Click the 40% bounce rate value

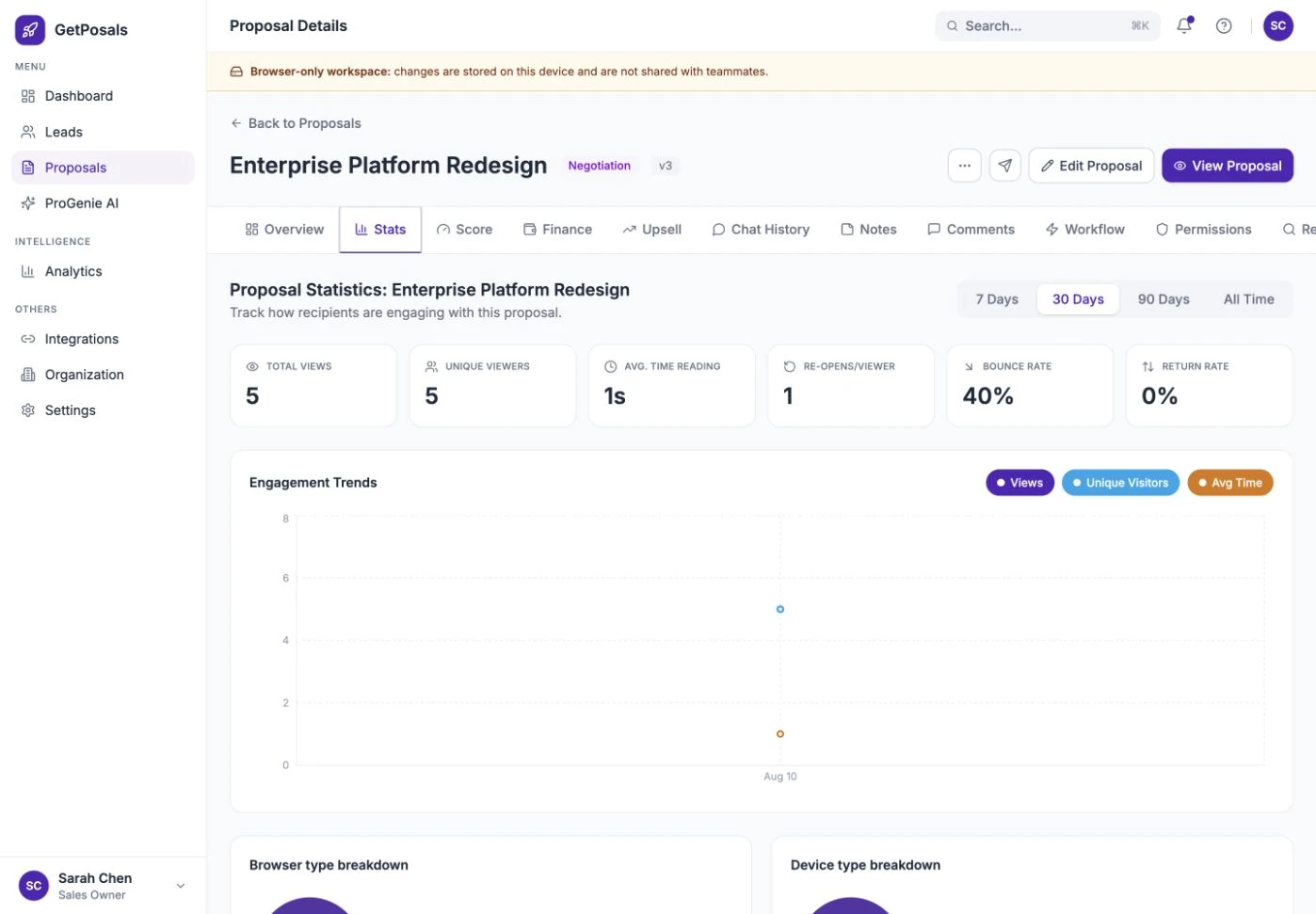(x=988, y=396)
